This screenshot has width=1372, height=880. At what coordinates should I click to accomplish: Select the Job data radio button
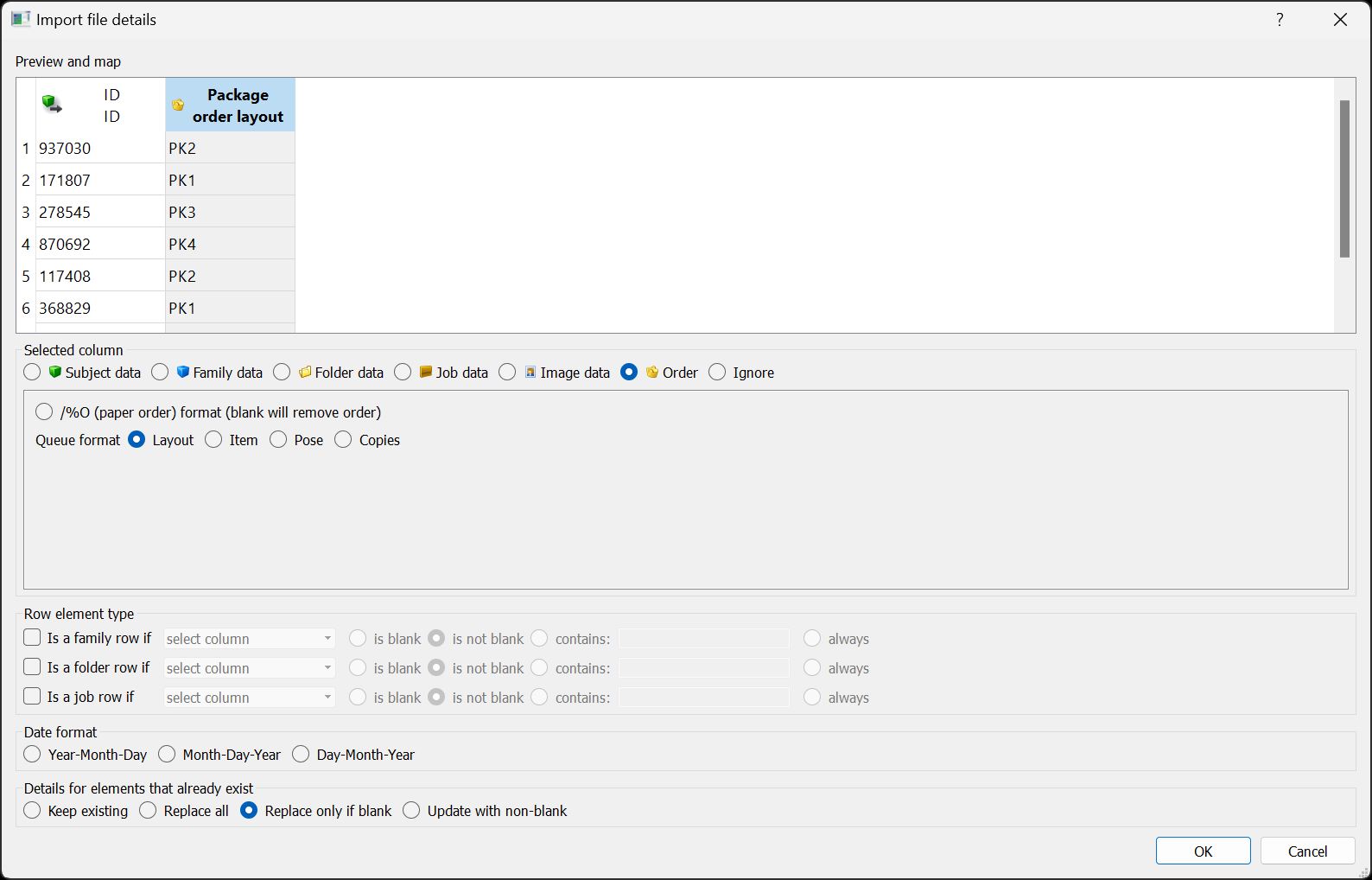point(403,372)
